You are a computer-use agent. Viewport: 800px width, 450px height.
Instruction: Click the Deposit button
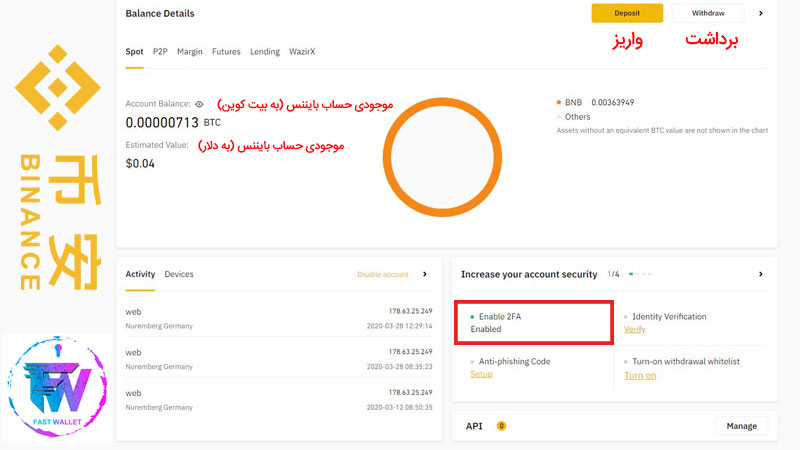tap(627, 13)
